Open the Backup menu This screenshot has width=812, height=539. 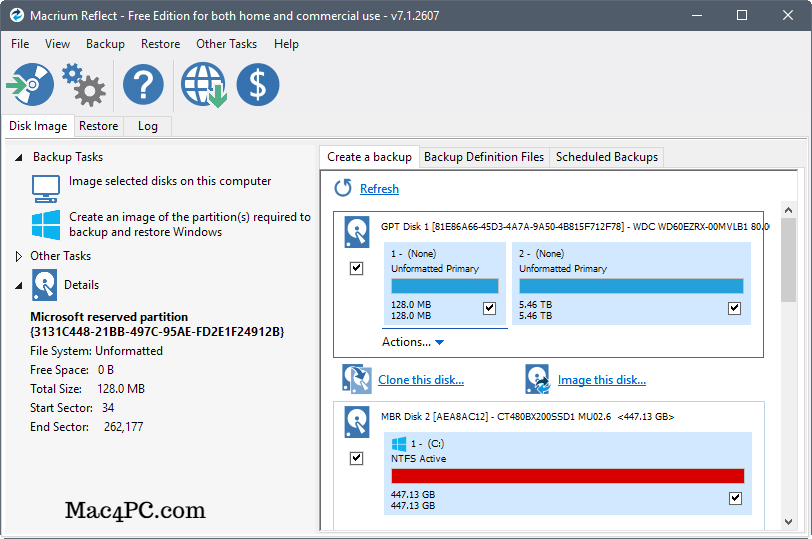coord(105,44)
